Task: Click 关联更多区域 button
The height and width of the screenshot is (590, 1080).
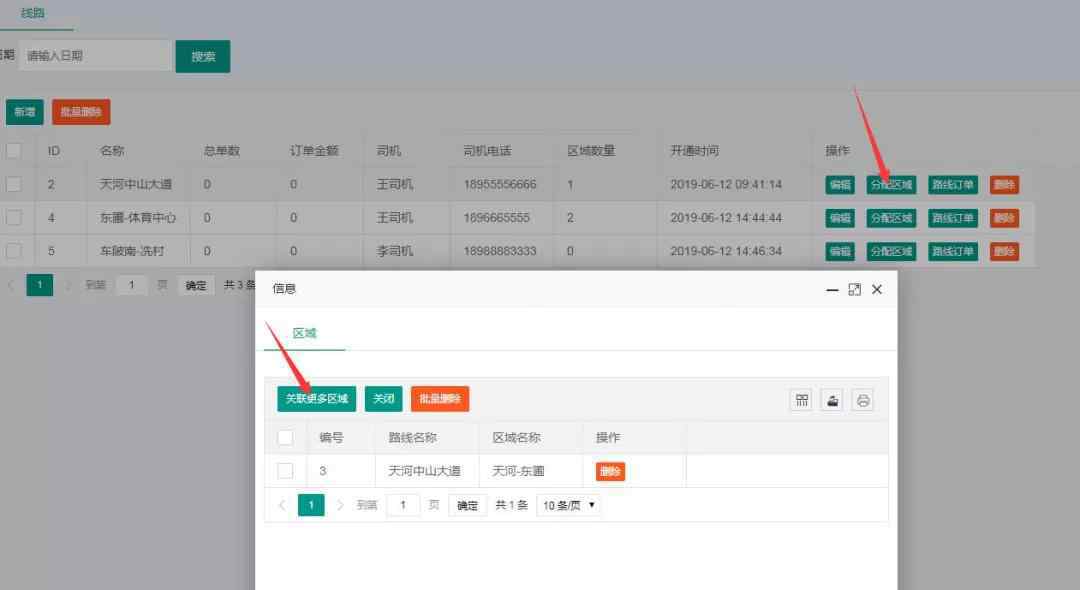Action: tap(316, 399)
